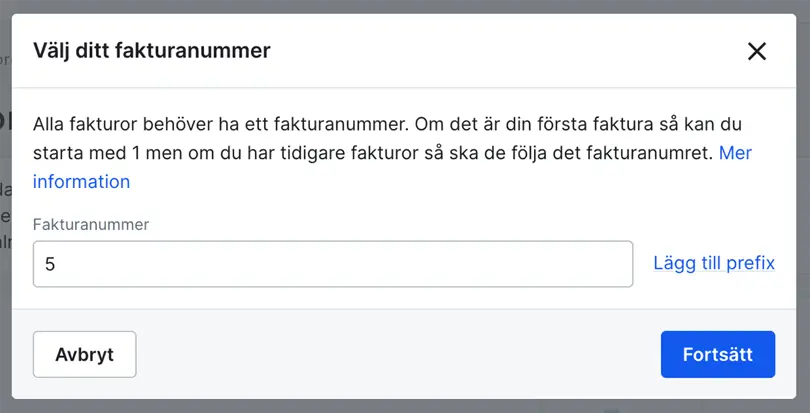The image size is (810, 413).
Task: Focus the Fakturanummer input field
Action: tap(332, 264)
